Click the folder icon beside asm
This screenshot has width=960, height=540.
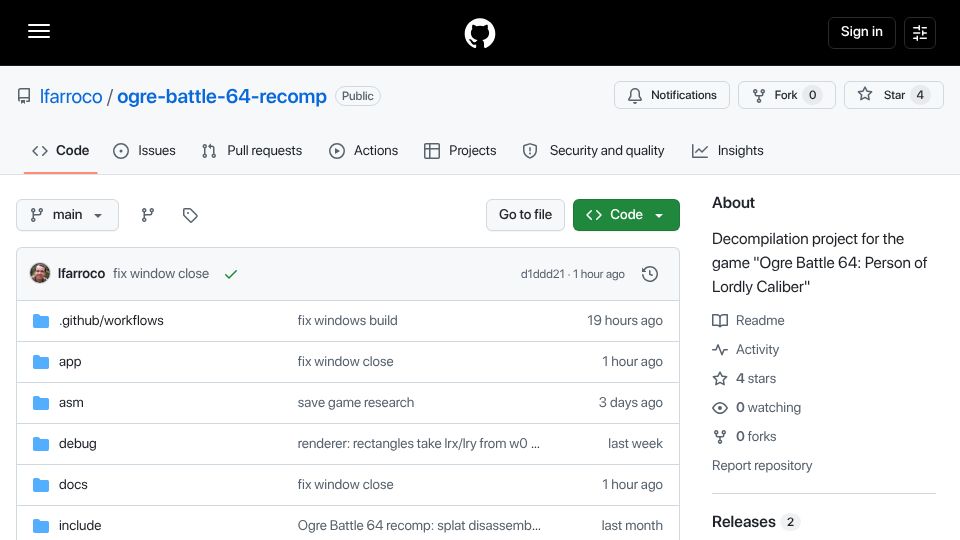coord(41,403)
